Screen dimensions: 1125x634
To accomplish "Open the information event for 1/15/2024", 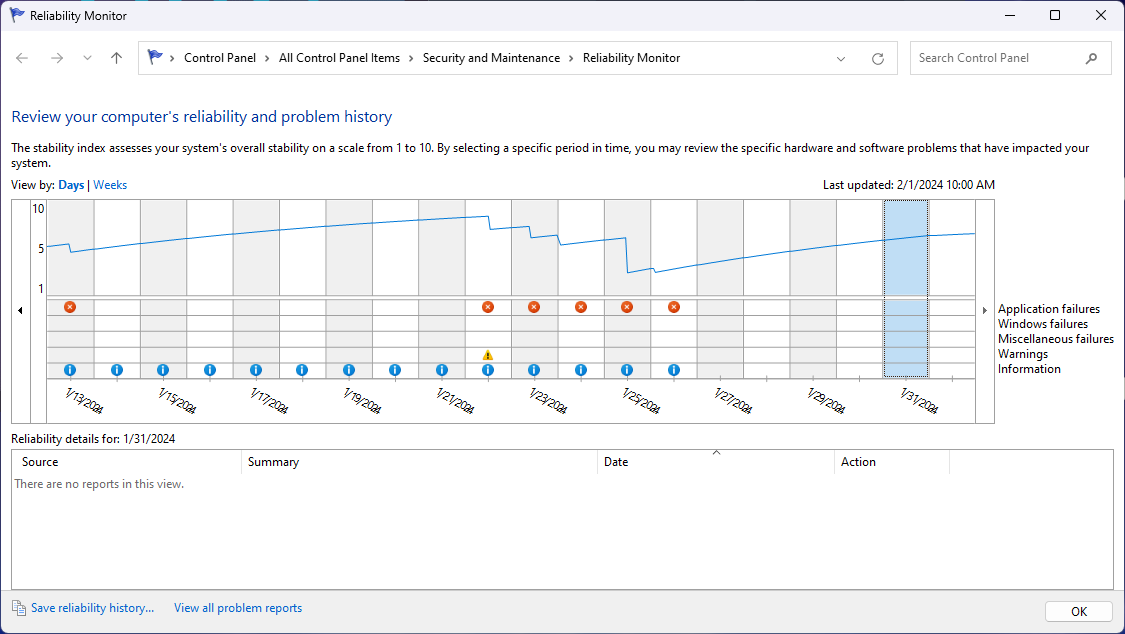I will pyautogui.click(x=163, y=370).
